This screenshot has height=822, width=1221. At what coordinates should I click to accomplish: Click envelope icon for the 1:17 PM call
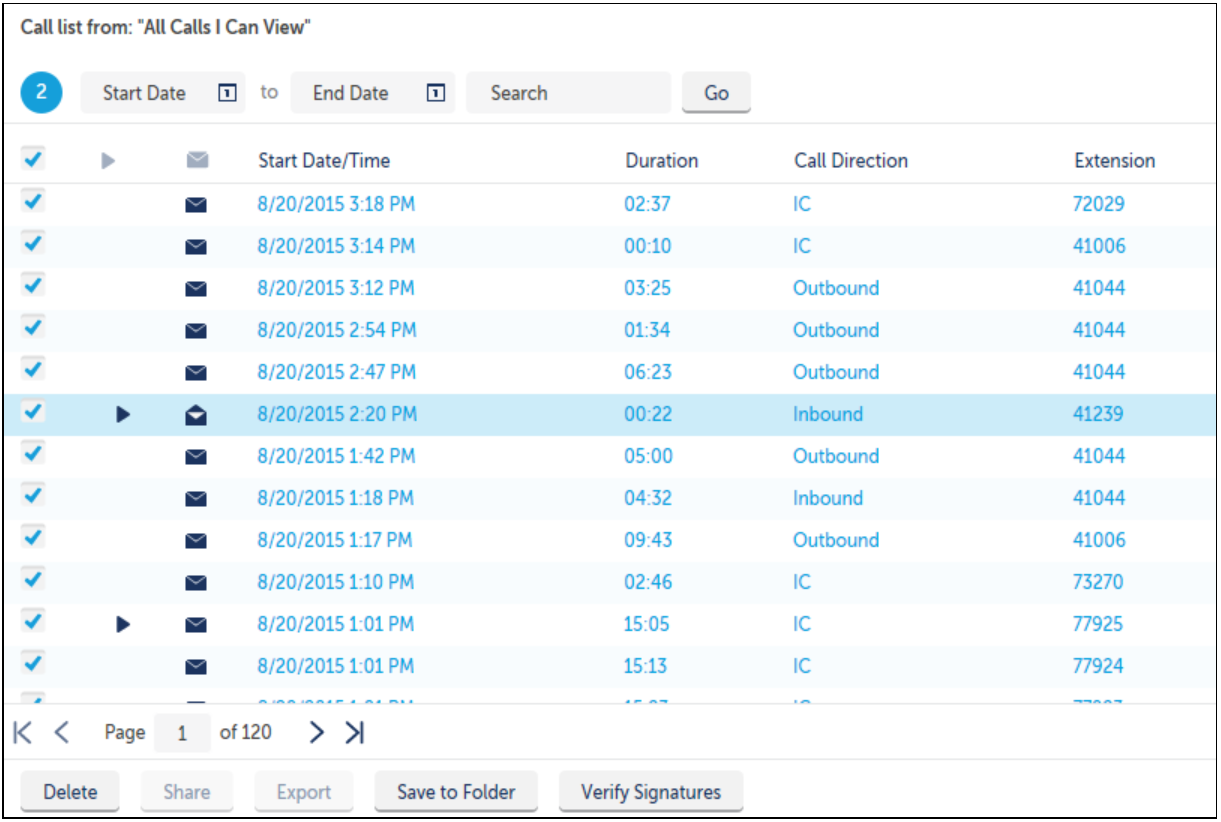[197, 541]
